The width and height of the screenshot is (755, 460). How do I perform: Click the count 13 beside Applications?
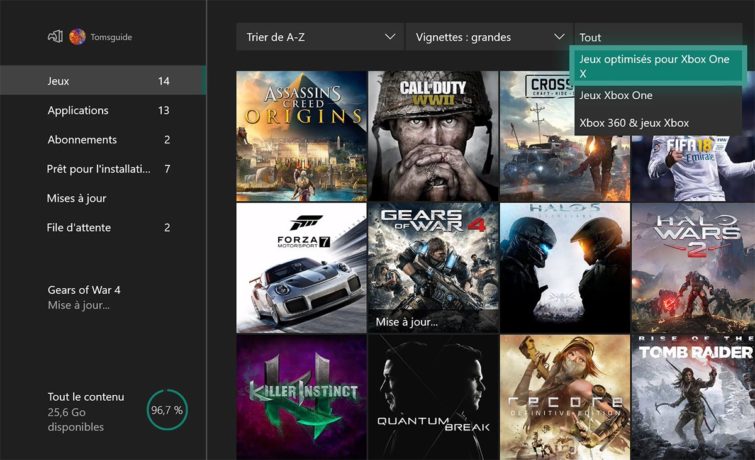(x=164, y=110)
